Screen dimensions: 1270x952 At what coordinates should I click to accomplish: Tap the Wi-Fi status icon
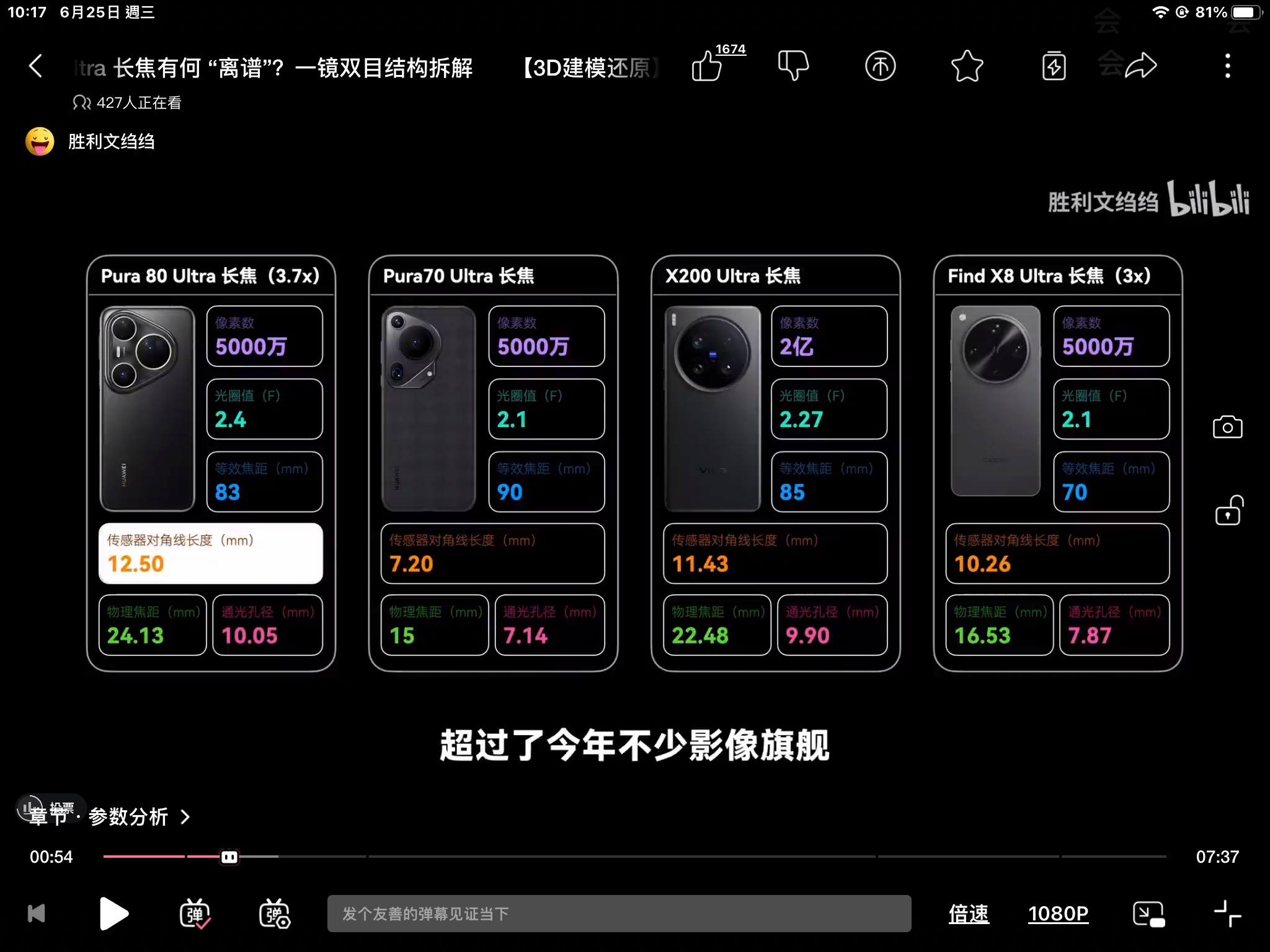click(x=1160, y=12)
